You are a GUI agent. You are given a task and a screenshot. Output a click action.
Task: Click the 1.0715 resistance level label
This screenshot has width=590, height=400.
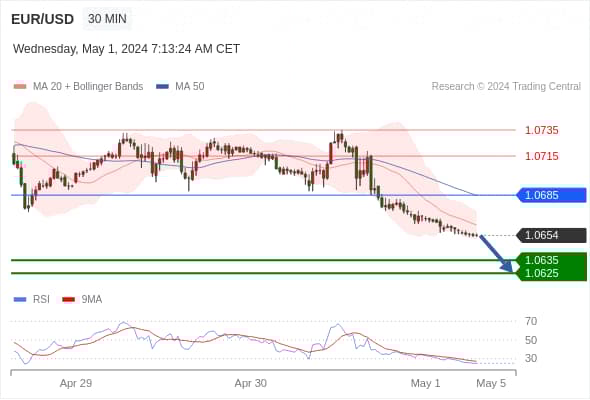[541, 156]
